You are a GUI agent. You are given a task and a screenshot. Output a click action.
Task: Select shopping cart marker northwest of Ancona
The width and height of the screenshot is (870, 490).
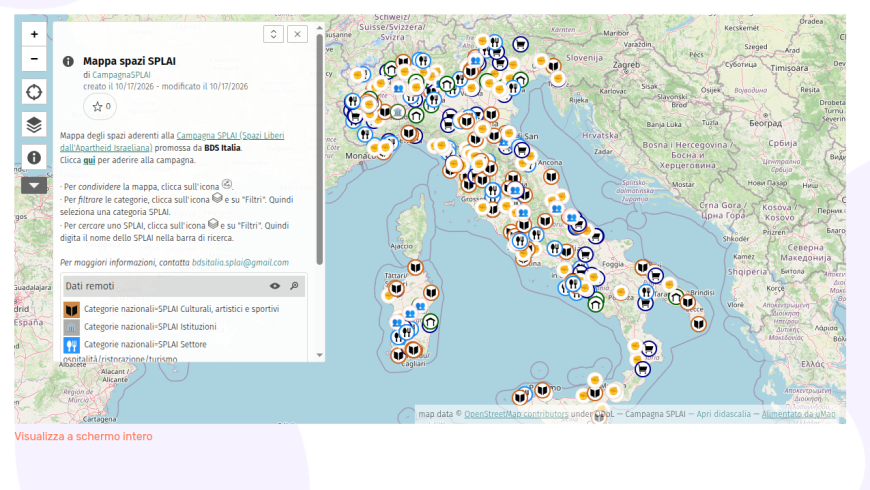[521, 150]
